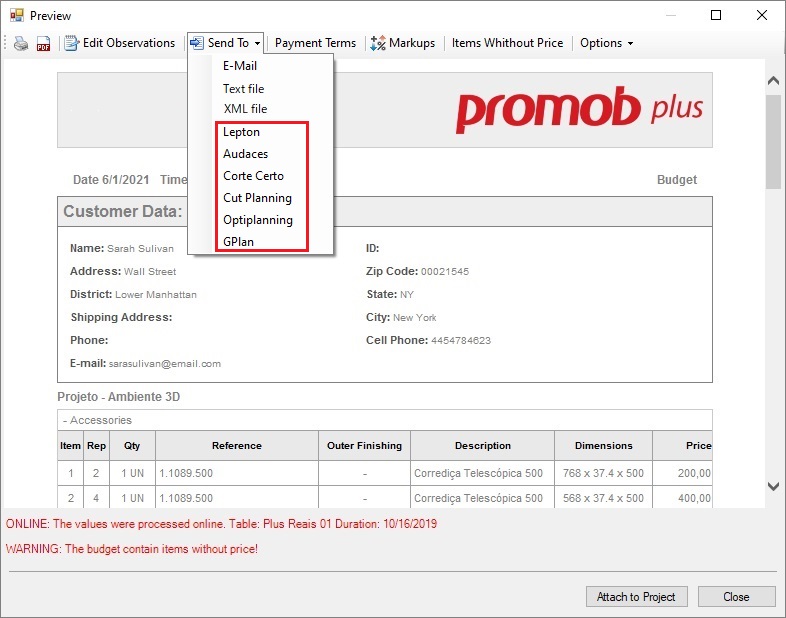Image resolution: width=786 pixels, height=618 pixels.
Task: Click the promob plus logo
Action: coord(579,109)
